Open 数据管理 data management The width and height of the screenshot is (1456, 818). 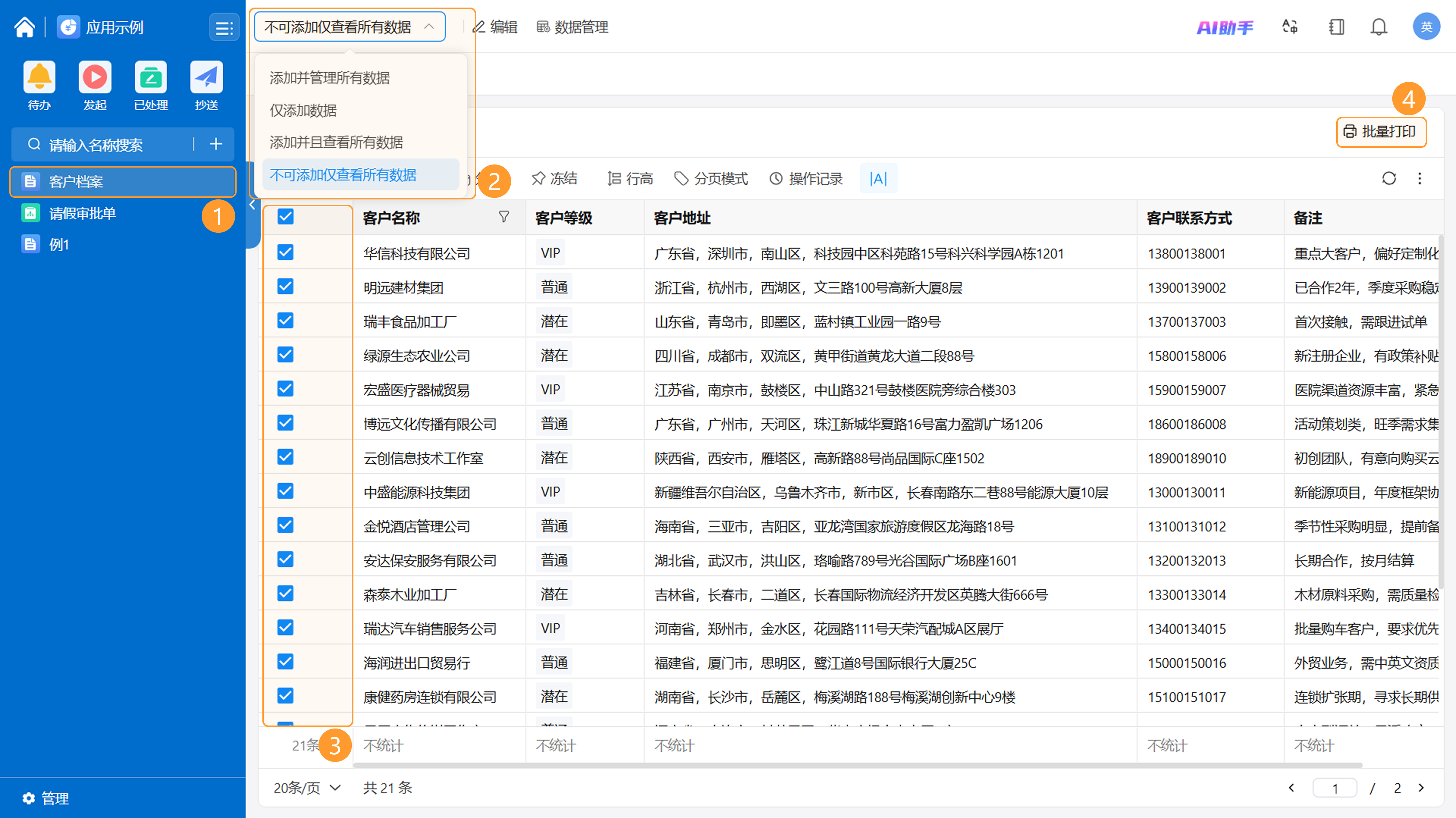[x=573, y=27]
